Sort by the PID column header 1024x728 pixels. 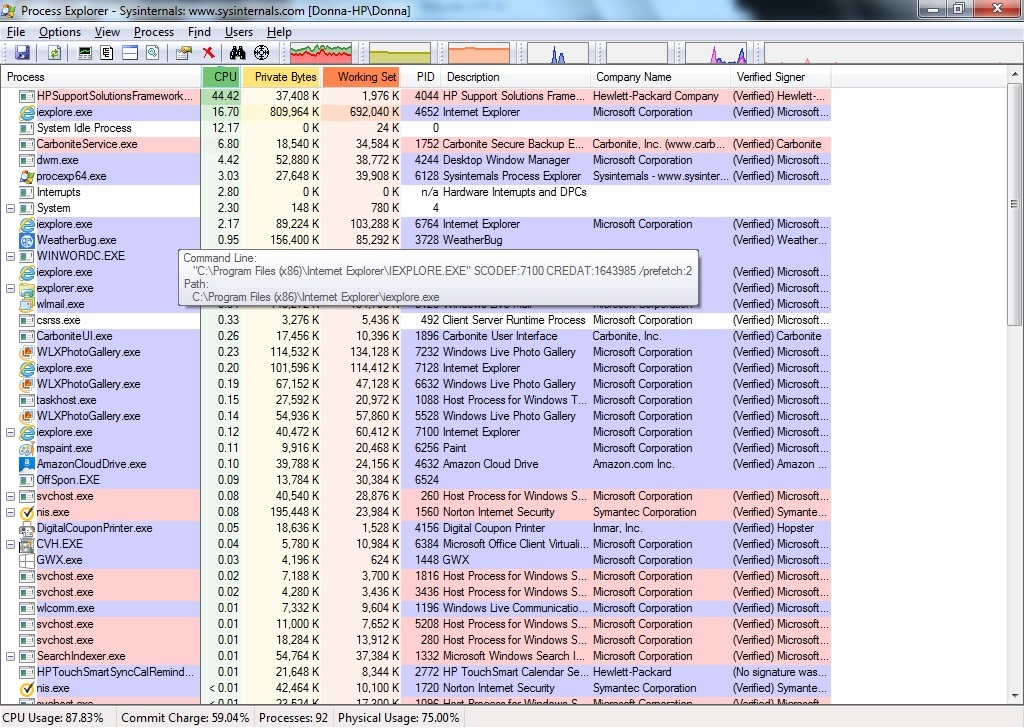tap(421, 77)
